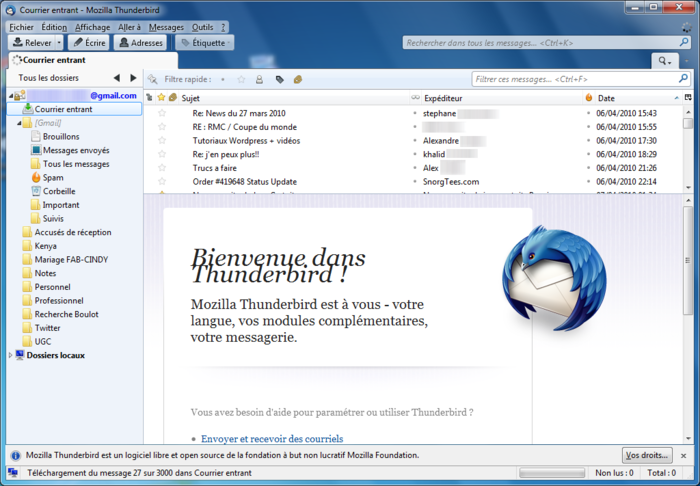700x486 pixels.
Task: Open the Order #419648 Status Update message
Action: pyautogui.click(x=245, y=182)
